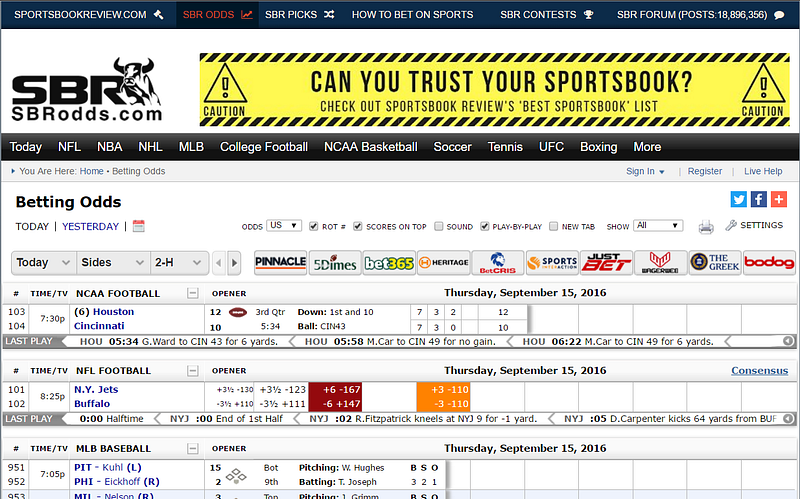Screen dimensions: 800x499
Task: Select 5Dimes sportsbook logo
Action: pyautogui.click(x=335, y=263)
